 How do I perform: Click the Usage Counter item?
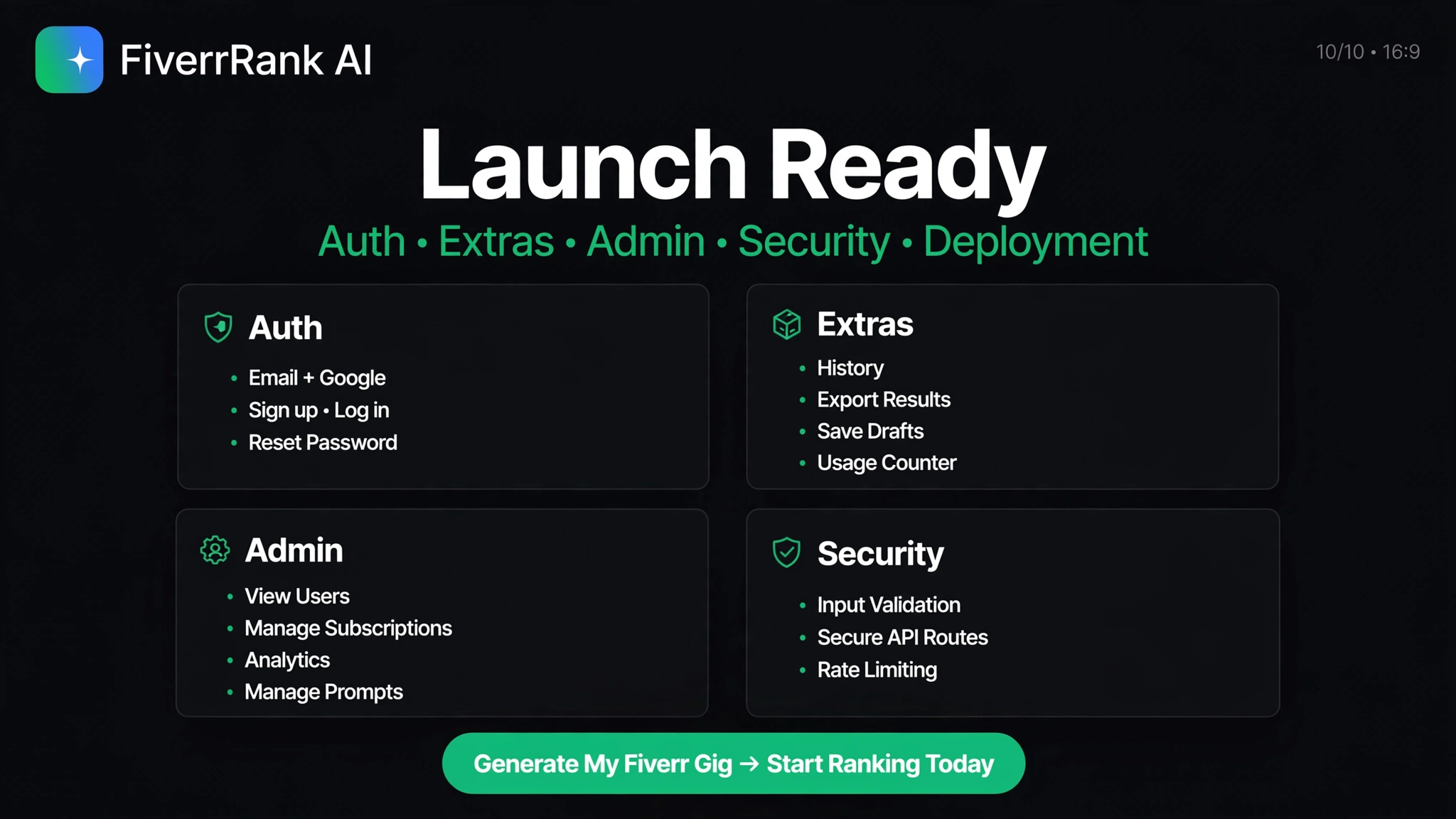[x=887, y=463]
